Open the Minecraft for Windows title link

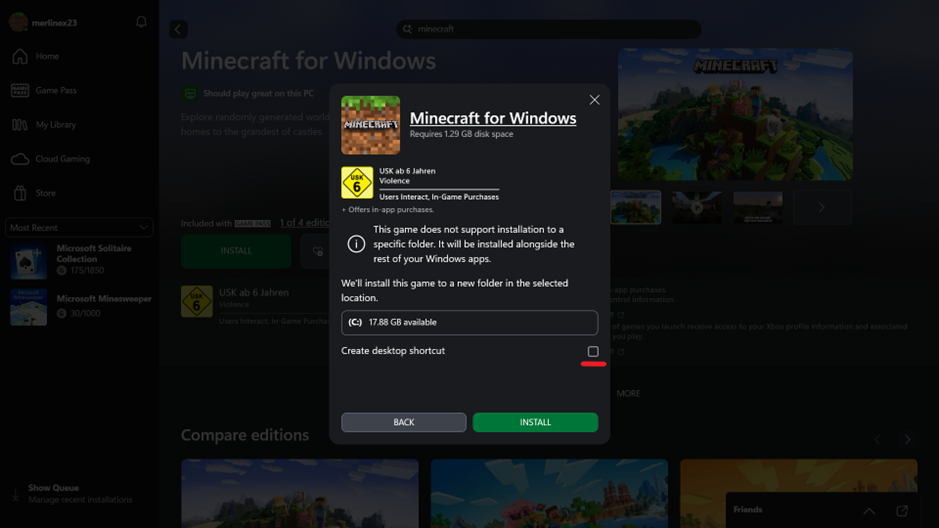(x=493, y=118)
